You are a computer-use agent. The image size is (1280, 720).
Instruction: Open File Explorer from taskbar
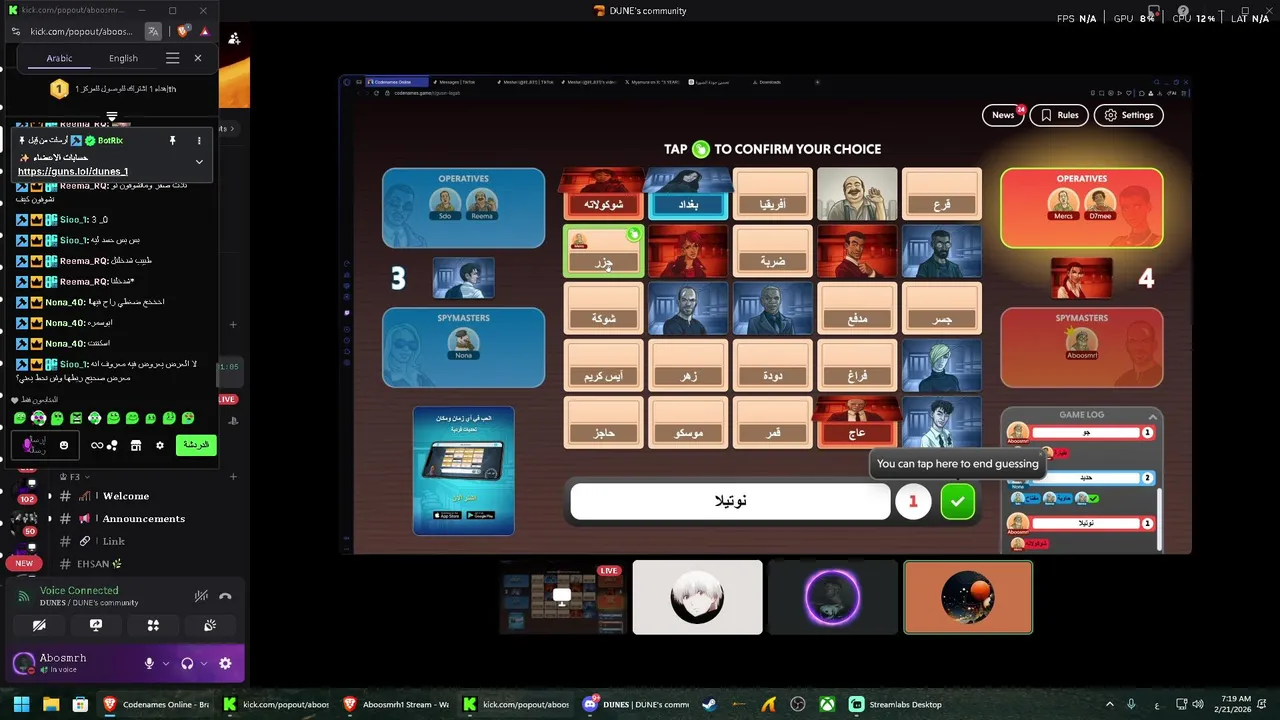click(x=51, y=704)
